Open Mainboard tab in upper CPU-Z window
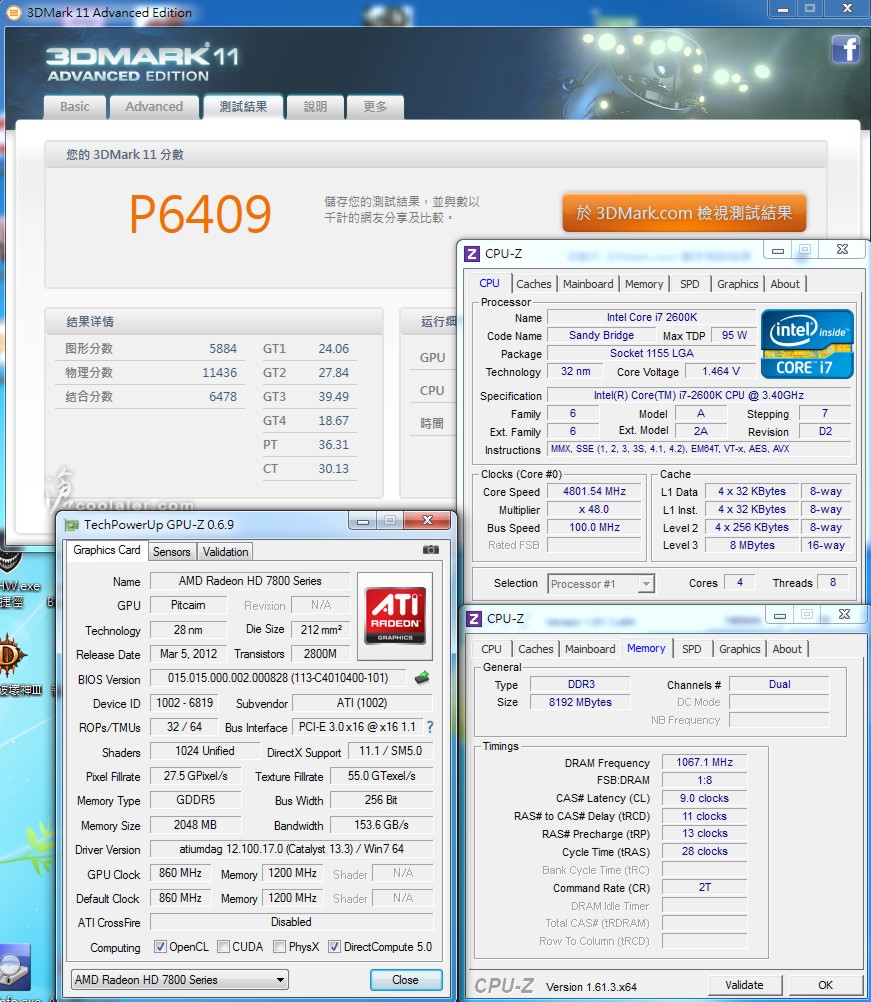 click(x=588, y=284)
